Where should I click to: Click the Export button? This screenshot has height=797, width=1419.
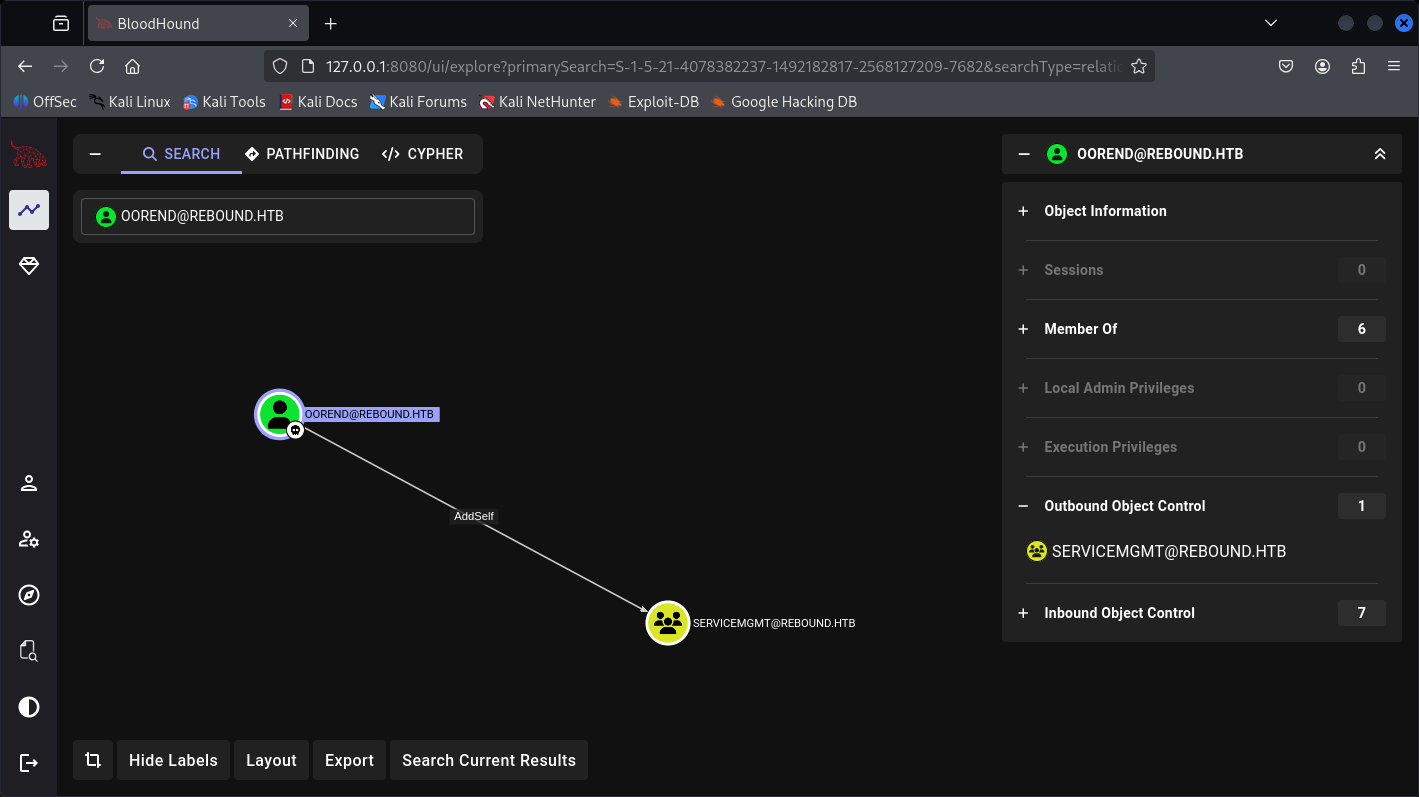click(x=349, y=760)
